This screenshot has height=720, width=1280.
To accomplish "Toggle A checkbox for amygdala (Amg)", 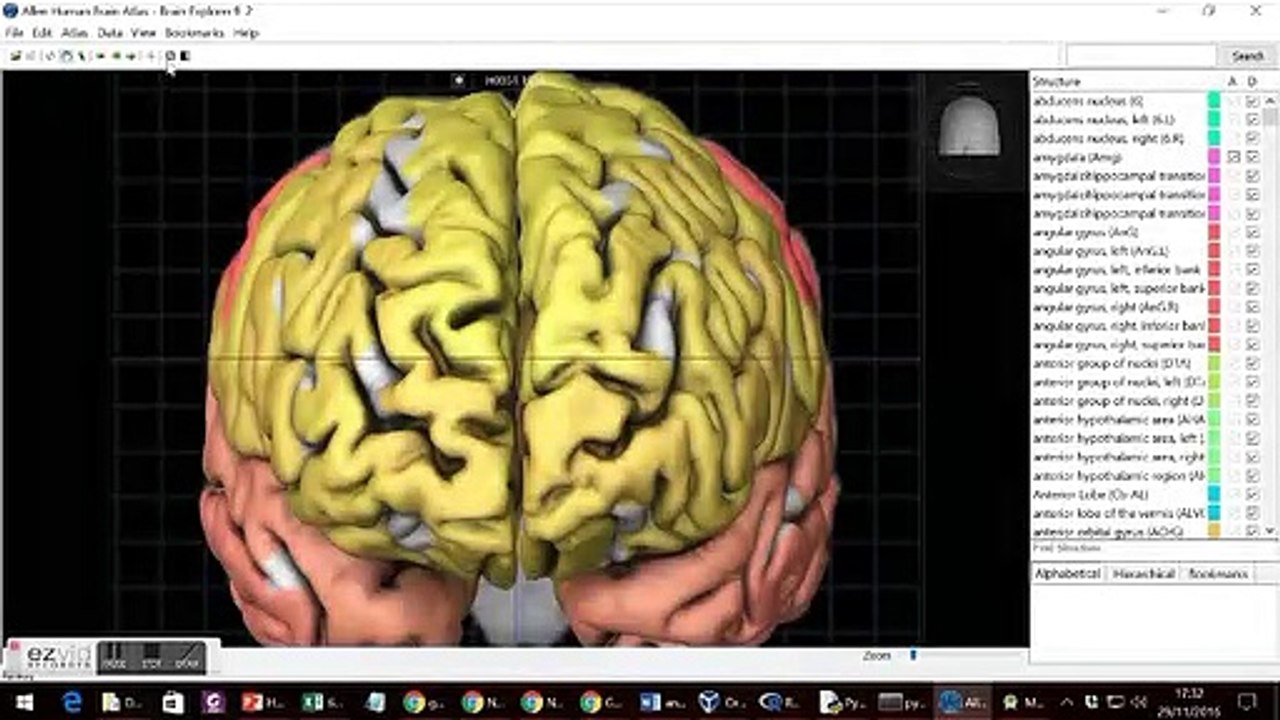I will pyautogui.click(x=1234, y=157).
